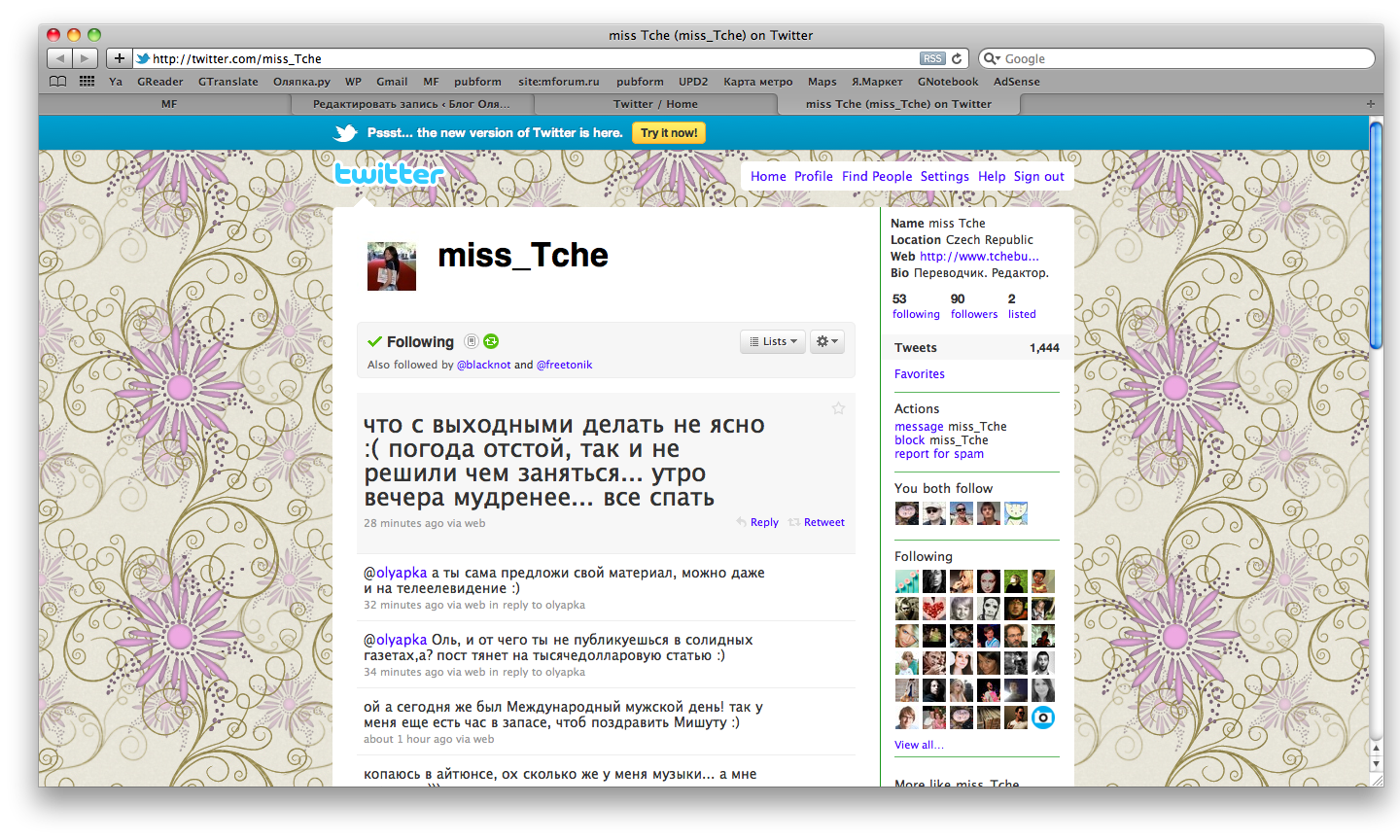Click @olyapka in the 32 minutes ago tweet
Screen dimensions: 1400x840
395,573
